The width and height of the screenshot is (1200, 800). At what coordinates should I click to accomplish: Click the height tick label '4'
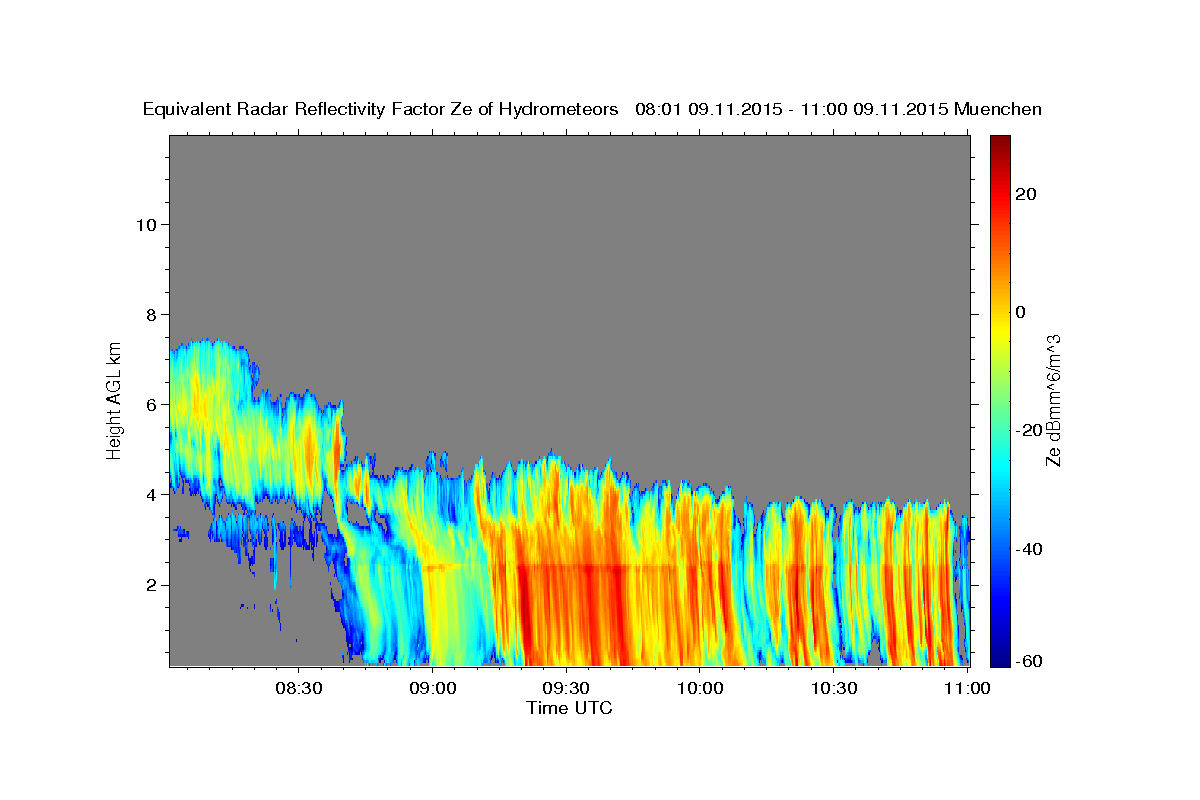pyautogui.click(x=151, y=494)
